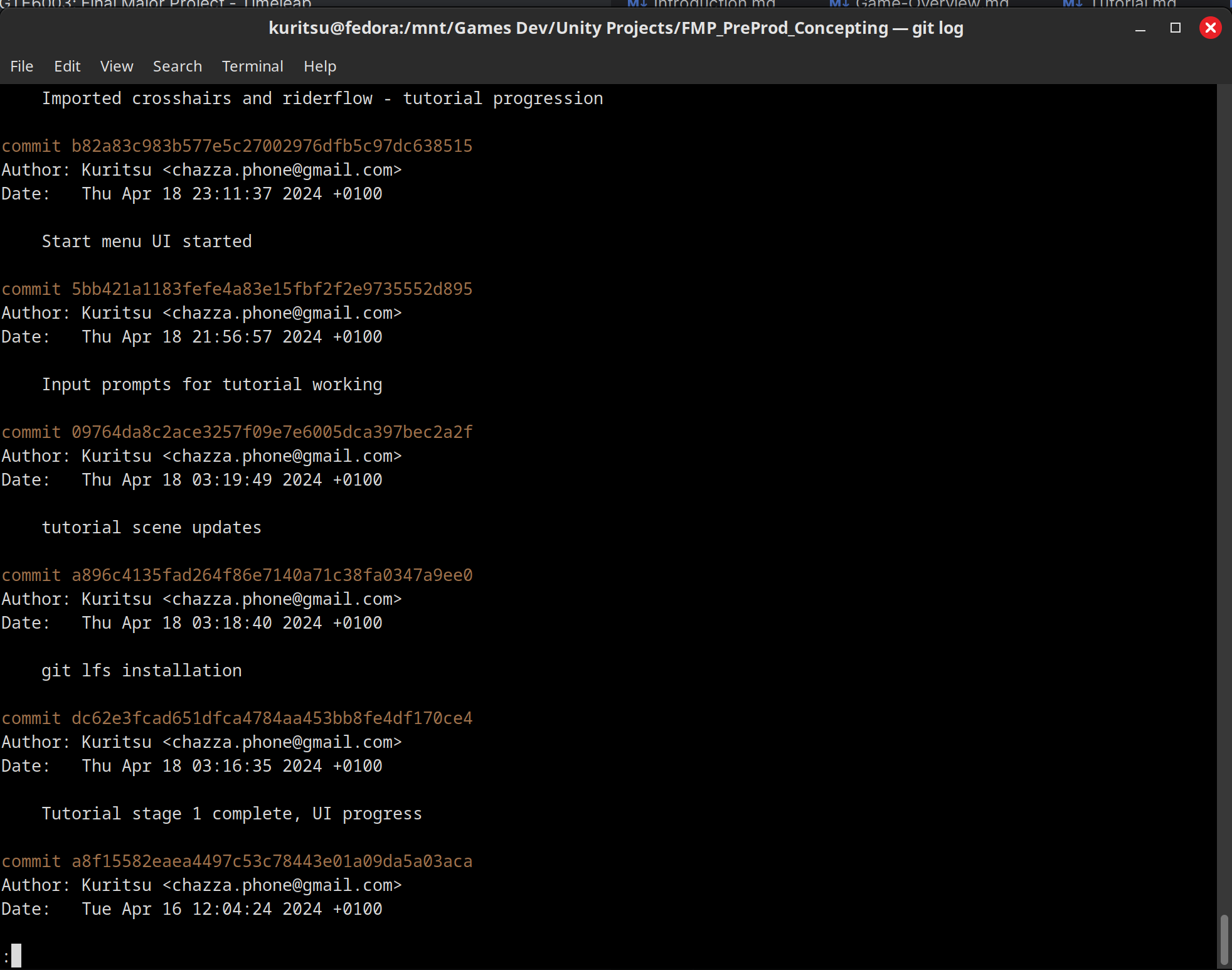The height and width of the screenshot is (970, 1232).
Task: Open the View menu
Action: pyautogui.click(x=116, y=66)
